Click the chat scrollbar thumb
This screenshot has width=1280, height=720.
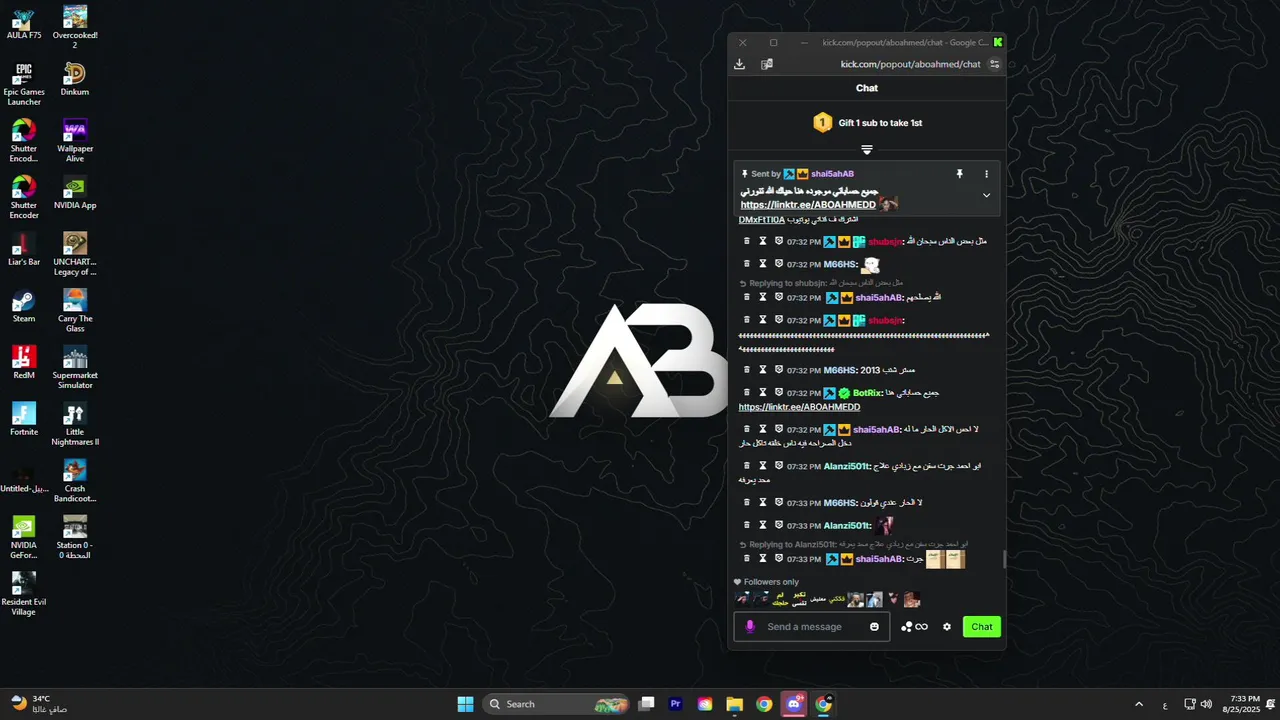tap(1004, 559)
